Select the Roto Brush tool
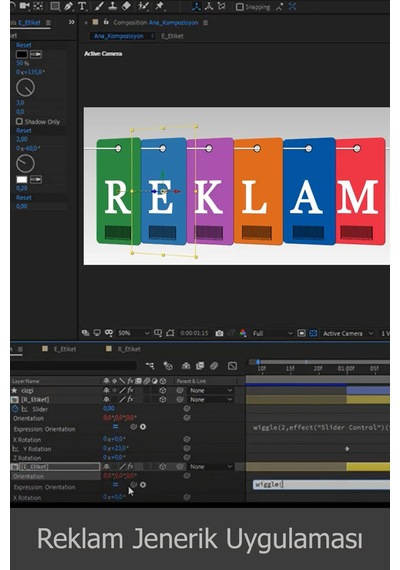The height and width of the screenshot is (570, 400). point(143,6)
